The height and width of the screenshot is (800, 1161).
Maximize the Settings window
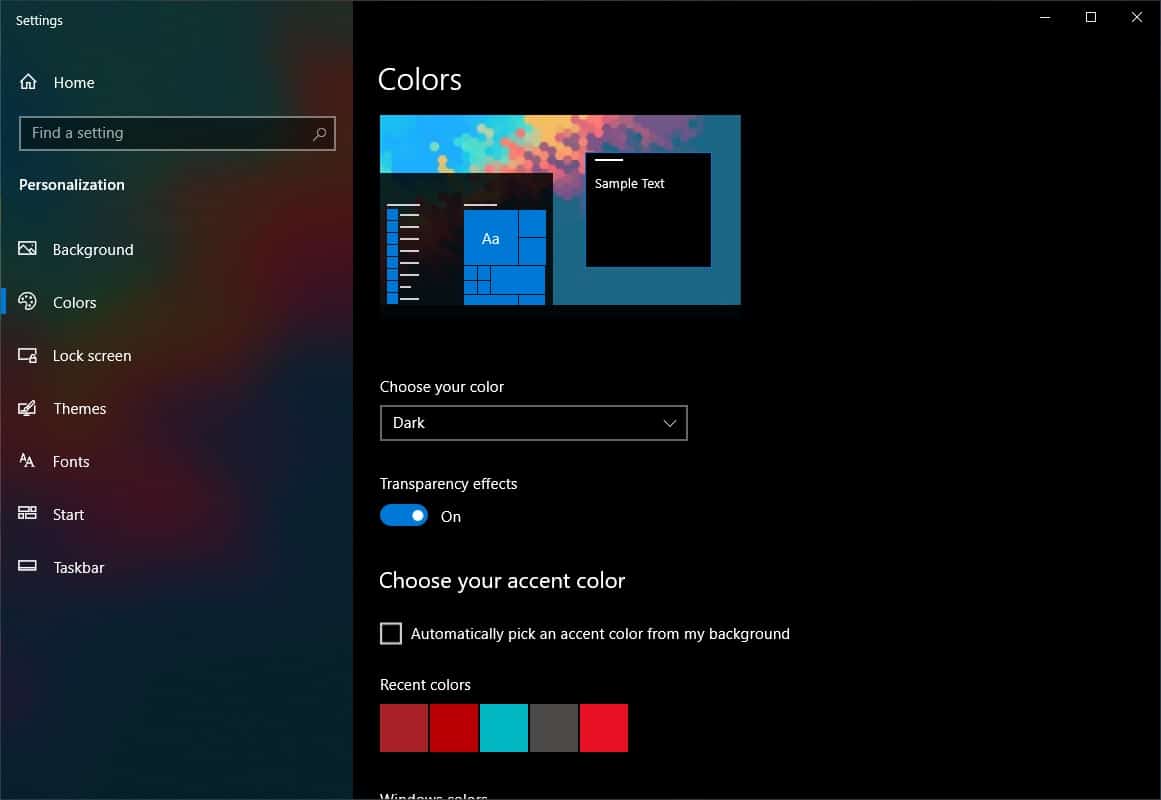click(1091, 17)
